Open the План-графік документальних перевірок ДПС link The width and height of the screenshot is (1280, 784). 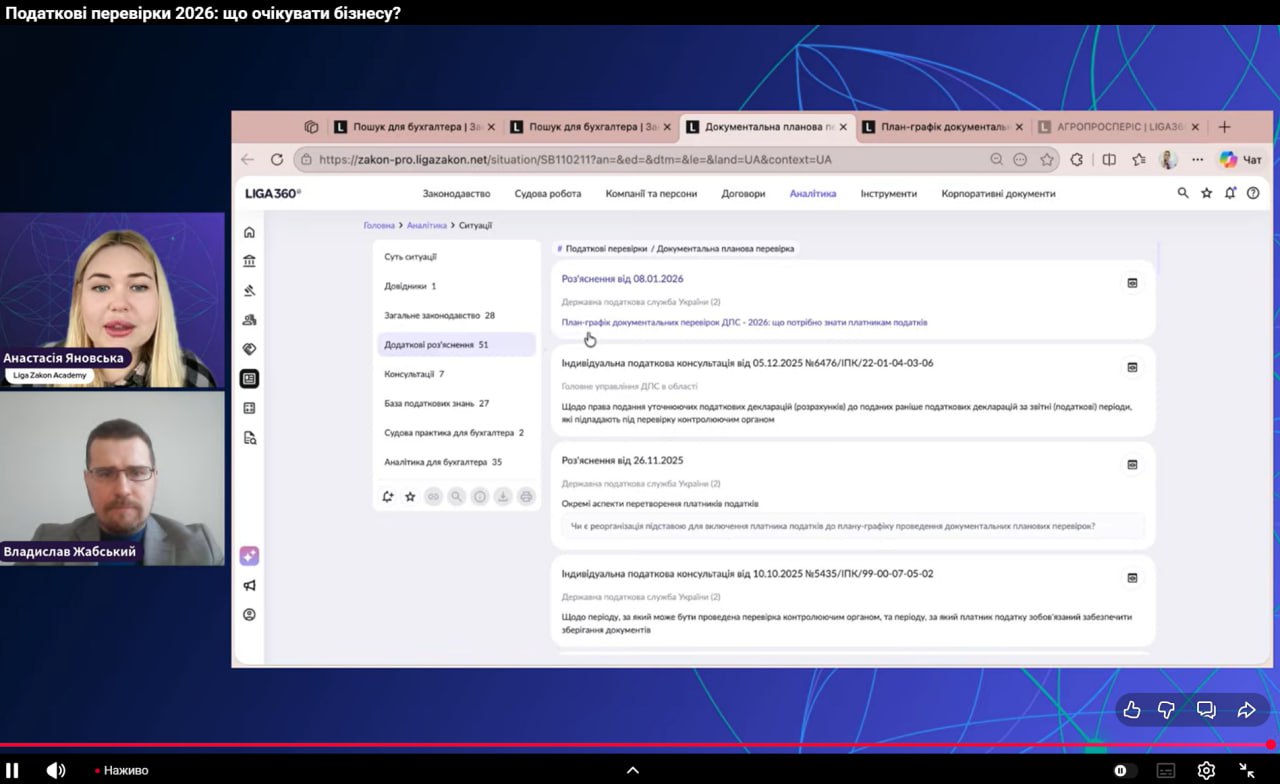coord(744,323)
